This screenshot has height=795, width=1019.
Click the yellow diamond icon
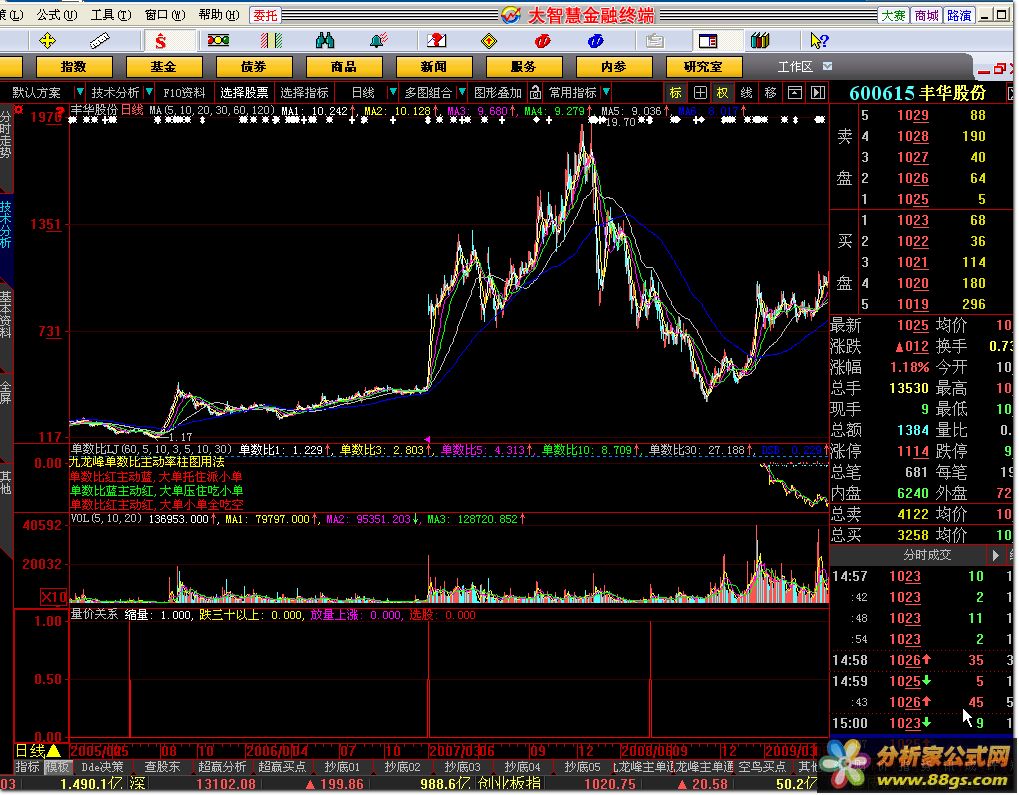pos(489,41)
